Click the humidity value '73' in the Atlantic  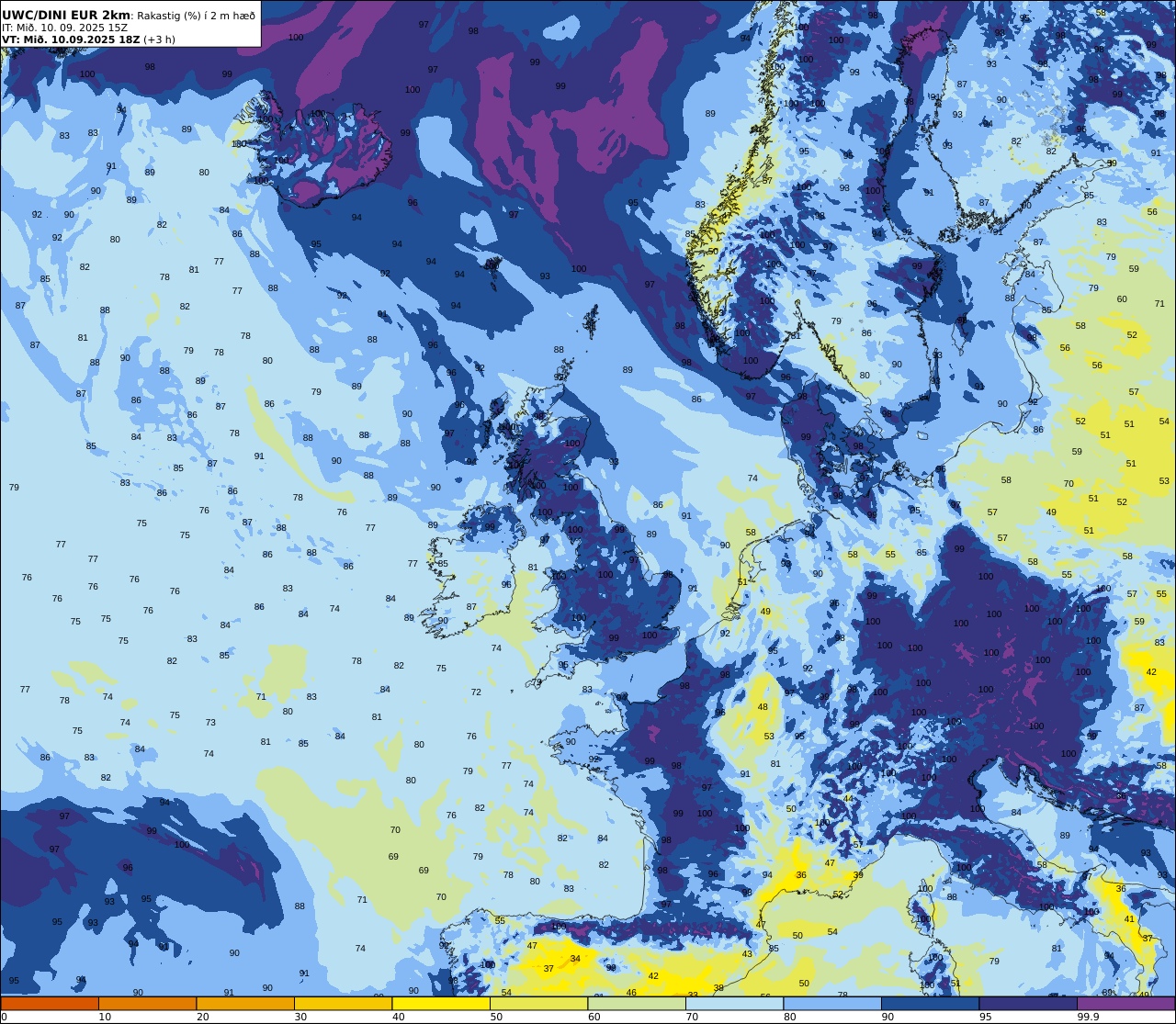click(x=210, y=723)
